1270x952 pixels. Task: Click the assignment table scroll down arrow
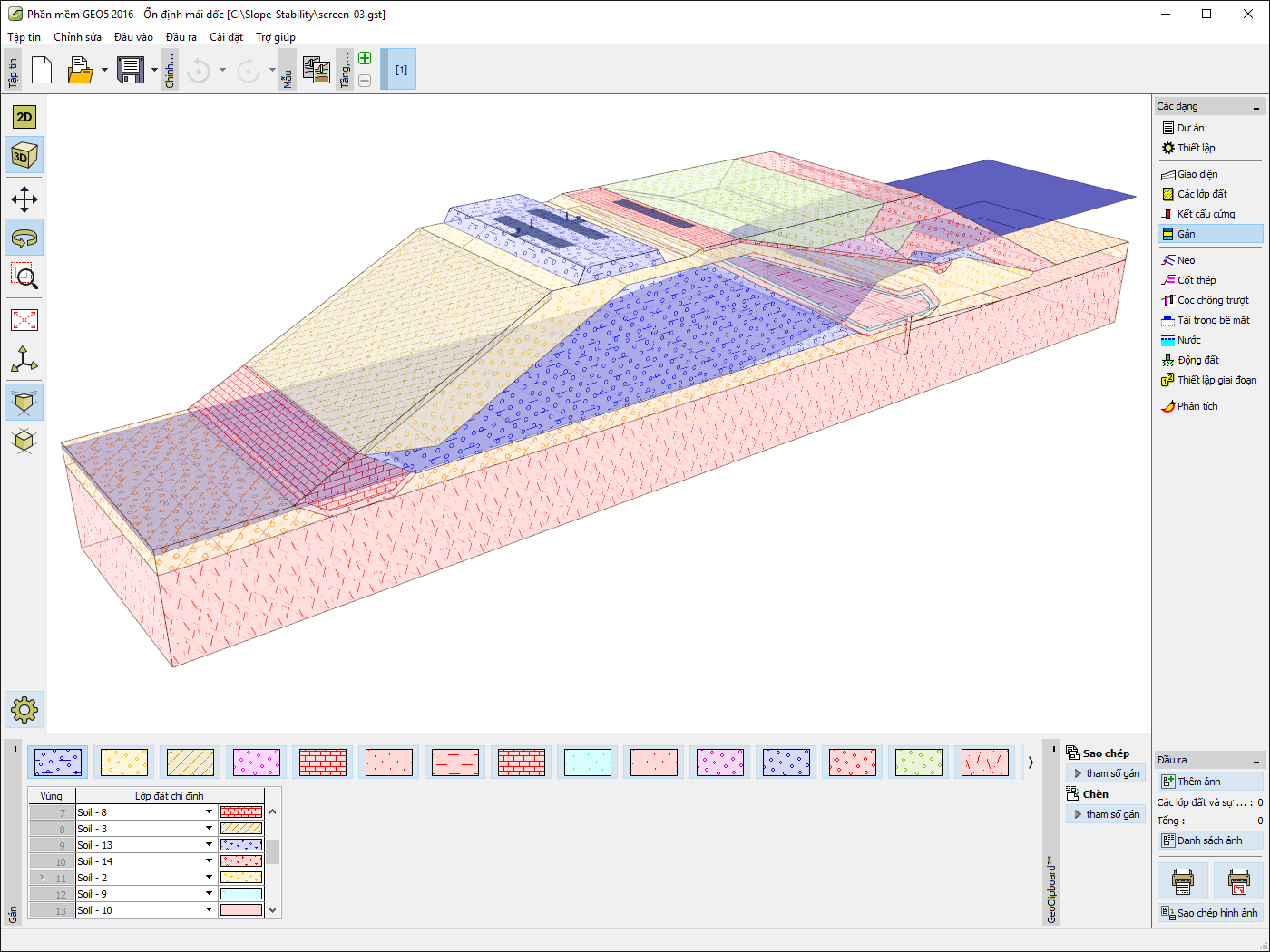tap(273, 910)
